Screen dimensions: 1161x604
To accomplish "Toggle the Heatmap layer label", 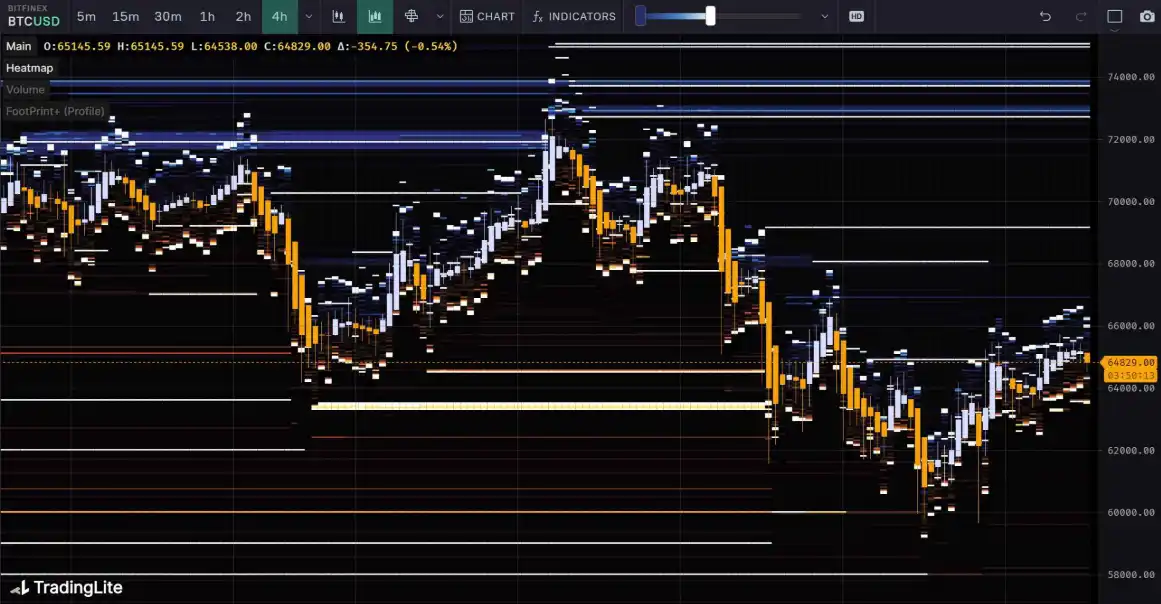I will pos(29,68).
